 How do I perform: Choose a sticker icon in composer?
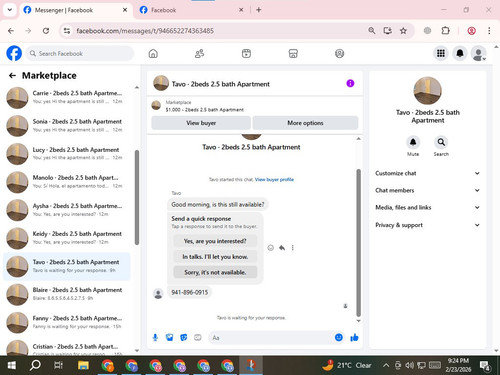[184, 338]
